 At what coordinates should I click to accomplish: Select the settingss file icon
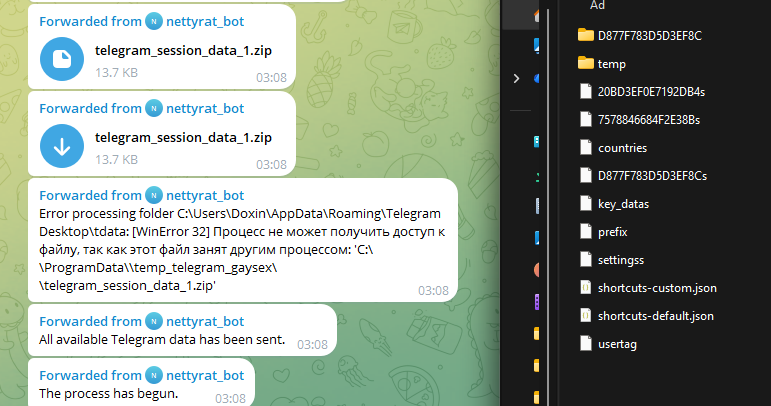coord(586,260)
